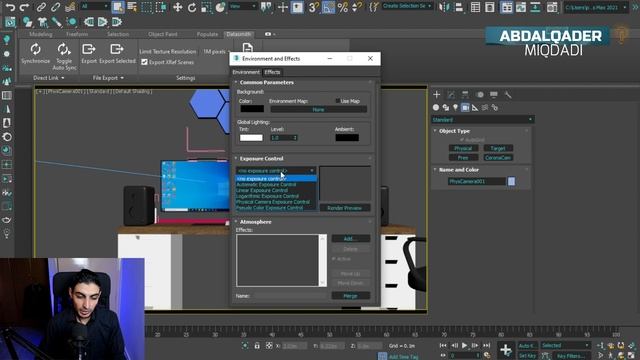
Task: Click the Unlink Selection icon
Action: coord(56,7)
